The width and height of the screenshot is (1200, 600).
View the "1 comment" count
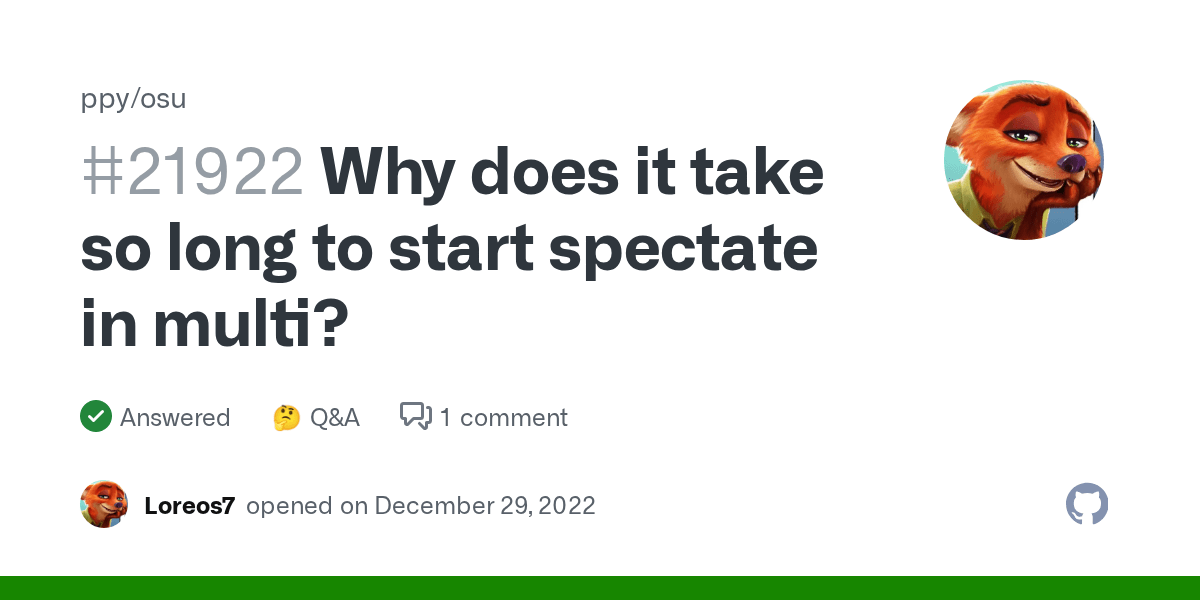(x=503, y=417)
